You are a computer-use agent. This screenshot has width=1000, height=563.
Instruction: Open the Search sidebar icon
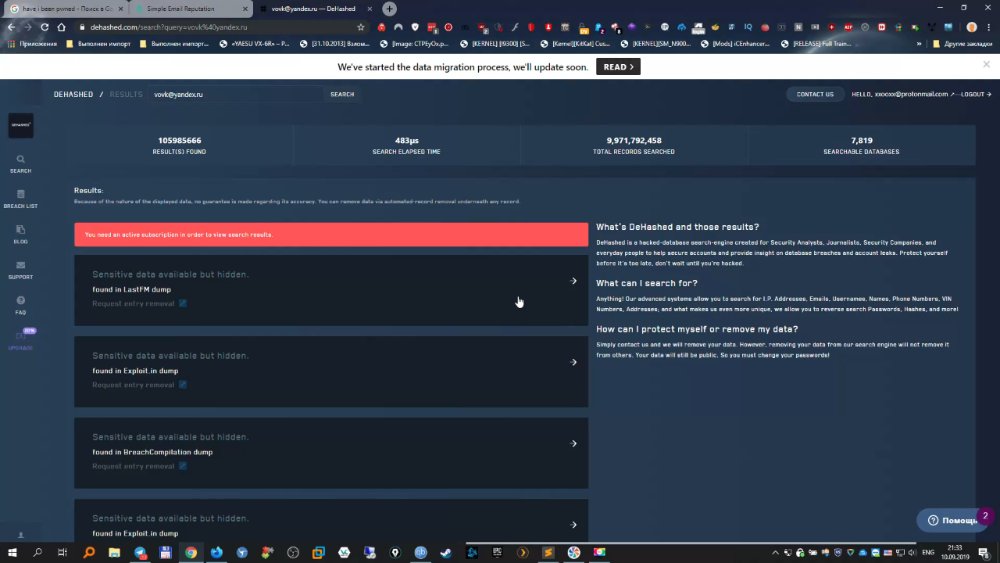click(x=20, y=163)
